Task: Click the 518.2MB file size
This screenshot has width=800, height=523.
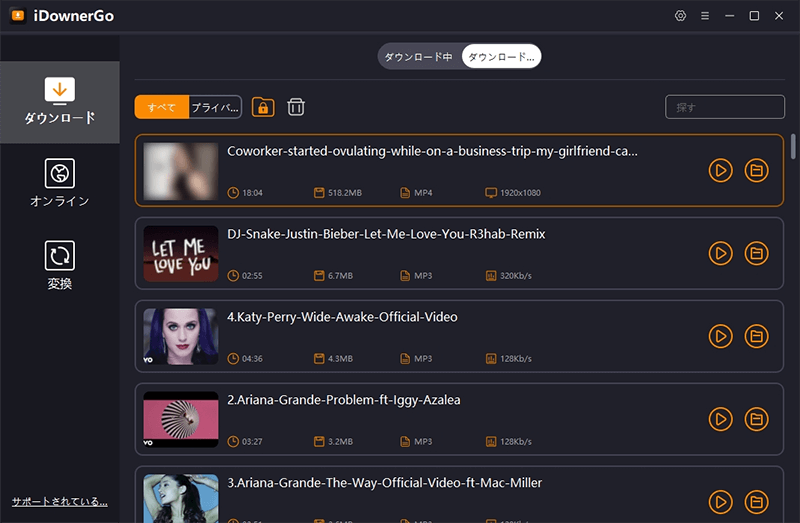Action: (345, 193)
